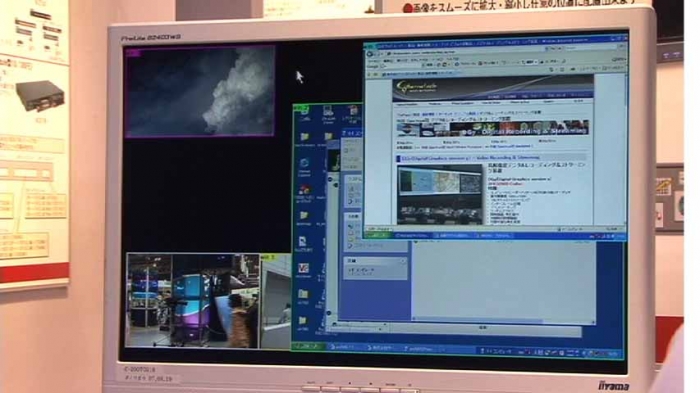Click the Digital Recording & Streaming banner
This screenshot has height=393, width=700.
point(493,129)
